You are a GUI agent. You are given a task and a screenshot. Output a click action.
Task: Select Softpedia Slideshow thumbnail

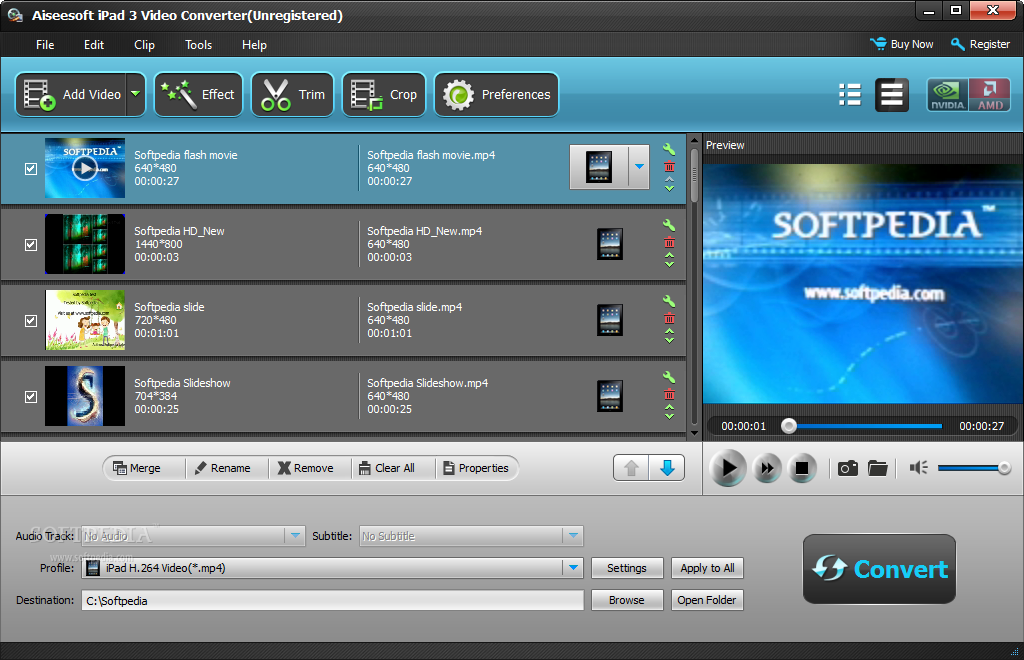(85, 396)
